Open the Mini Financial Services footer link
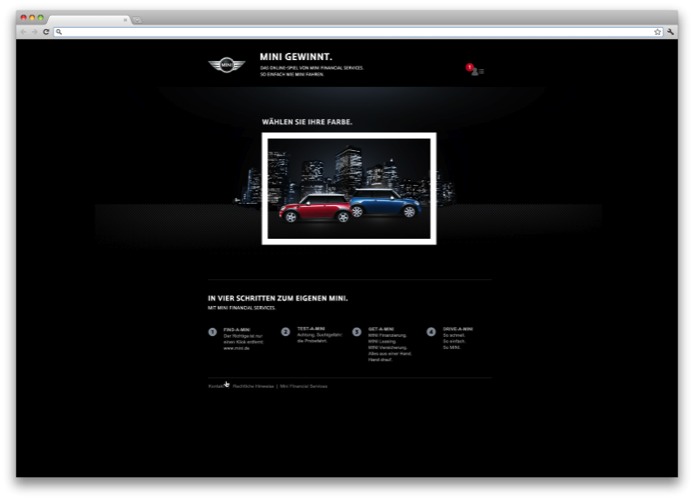694x500 pixels. [x=304, y=386]
